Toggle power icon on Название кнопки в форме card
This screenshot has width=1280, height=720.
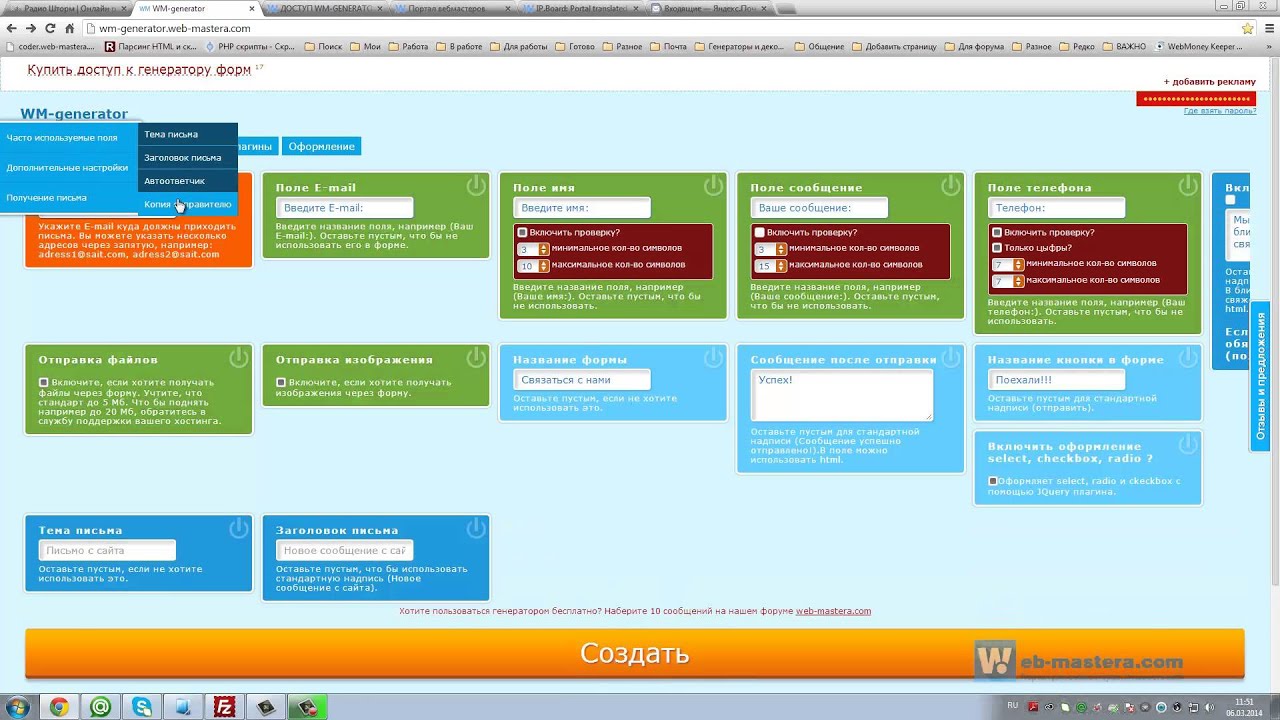(1188, 357)
